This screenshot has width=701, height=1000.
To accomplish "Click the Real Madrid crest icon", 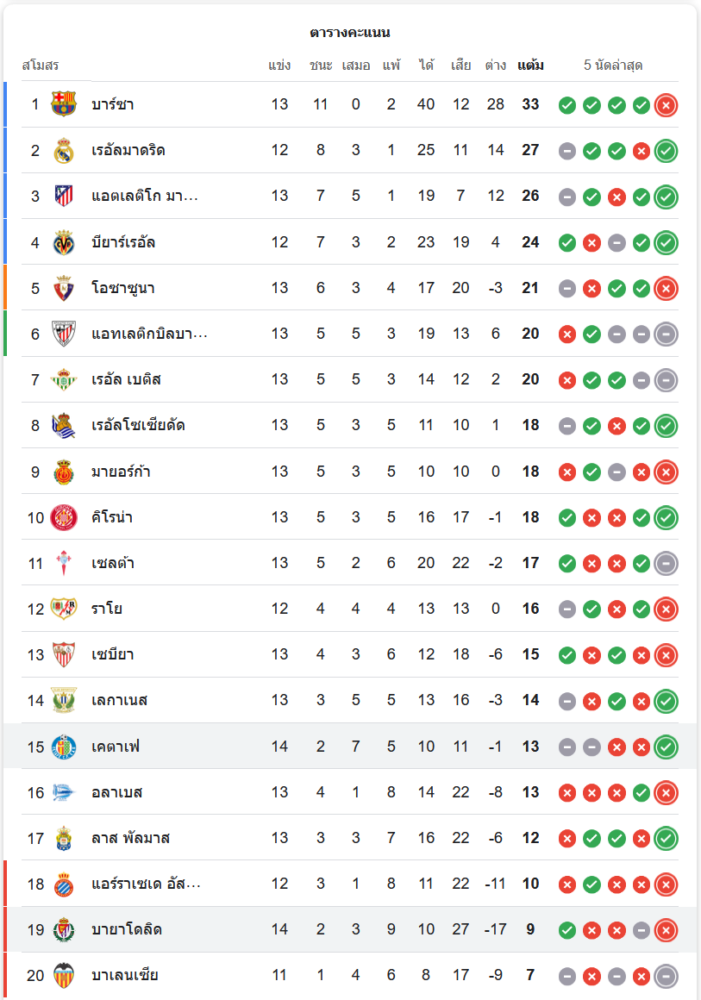I will pos(64,150).
